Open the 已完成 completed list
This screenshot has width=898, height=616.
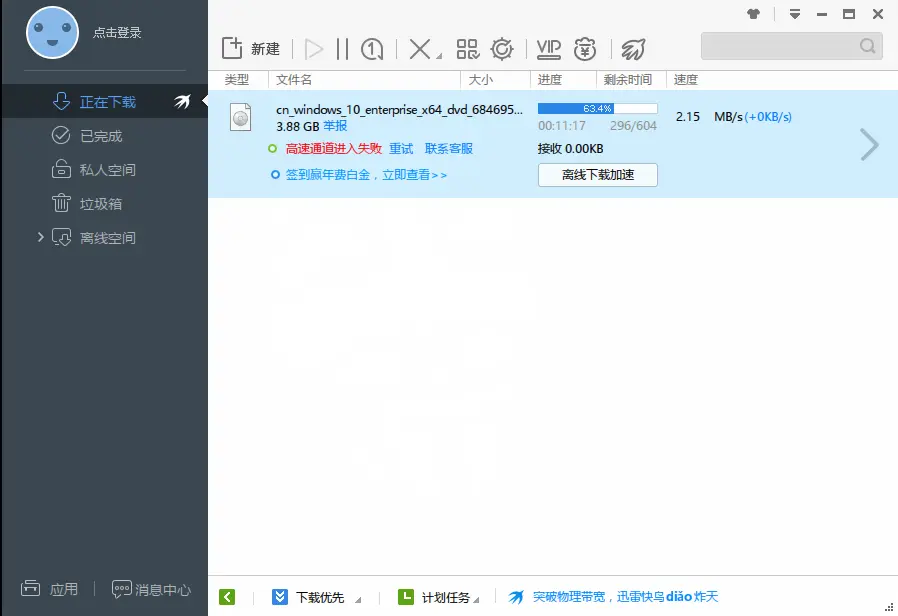105,136
